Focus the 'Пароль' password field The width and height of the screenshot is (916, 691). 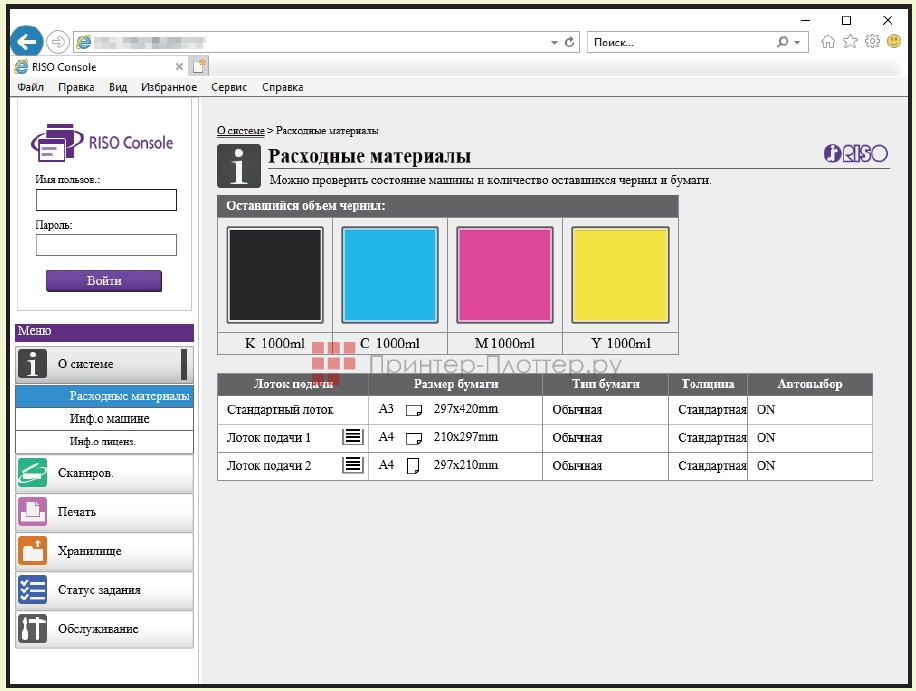pyautogui.click(x=106, y=245)
